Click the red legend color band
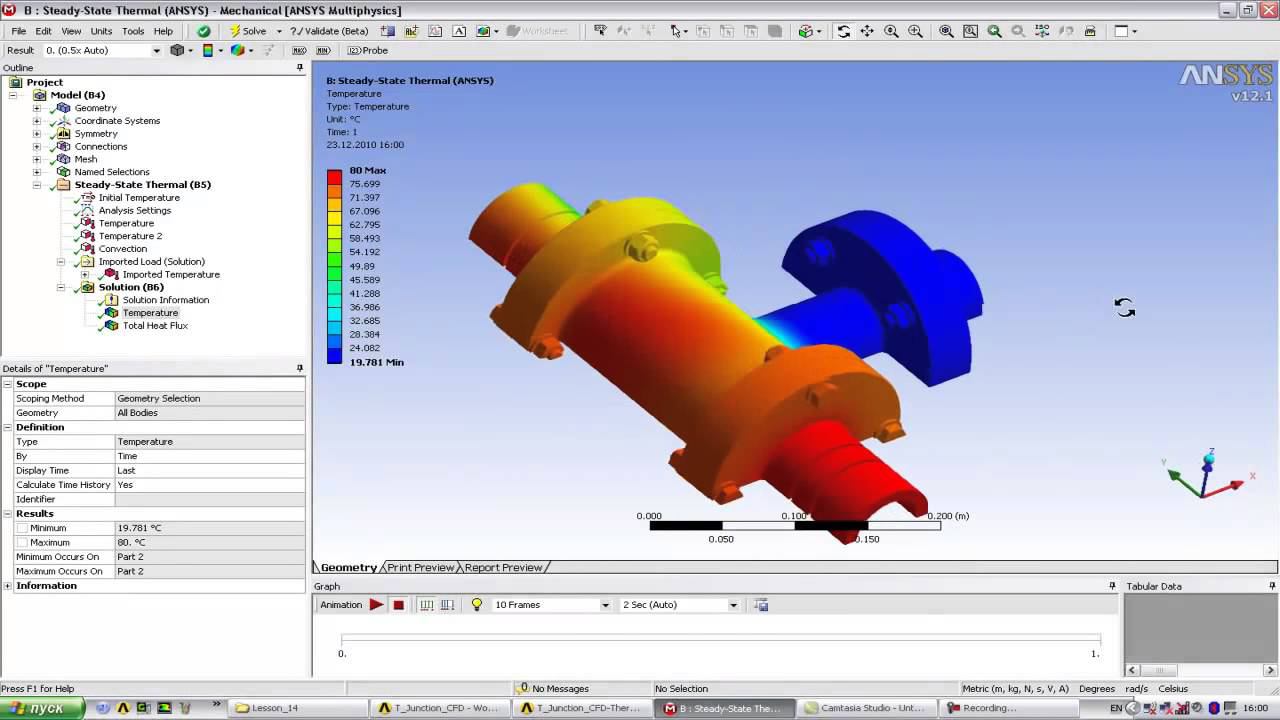1280x720 pixels. (334, 177)
